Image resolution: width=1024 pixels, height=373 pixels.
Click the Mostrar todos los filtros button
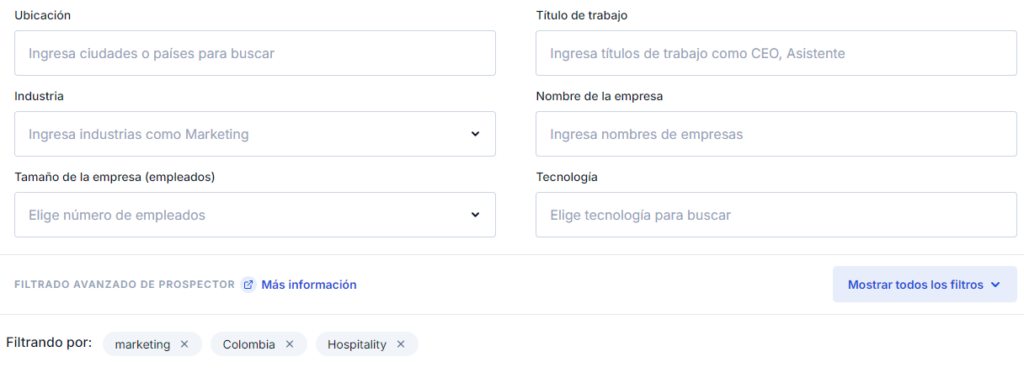925,284
